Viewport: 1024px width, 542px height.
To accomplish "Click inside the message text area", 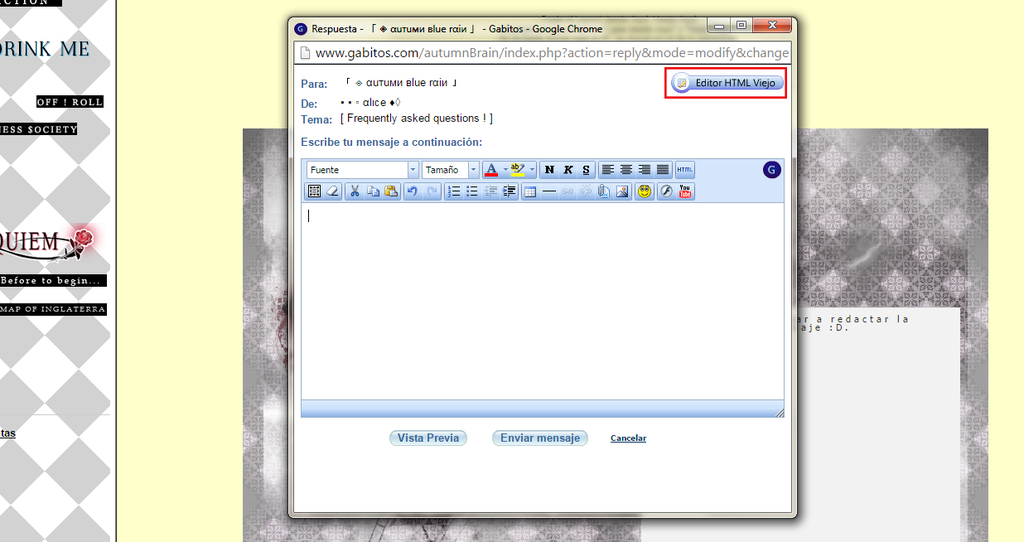I will (x=542, y=300).
